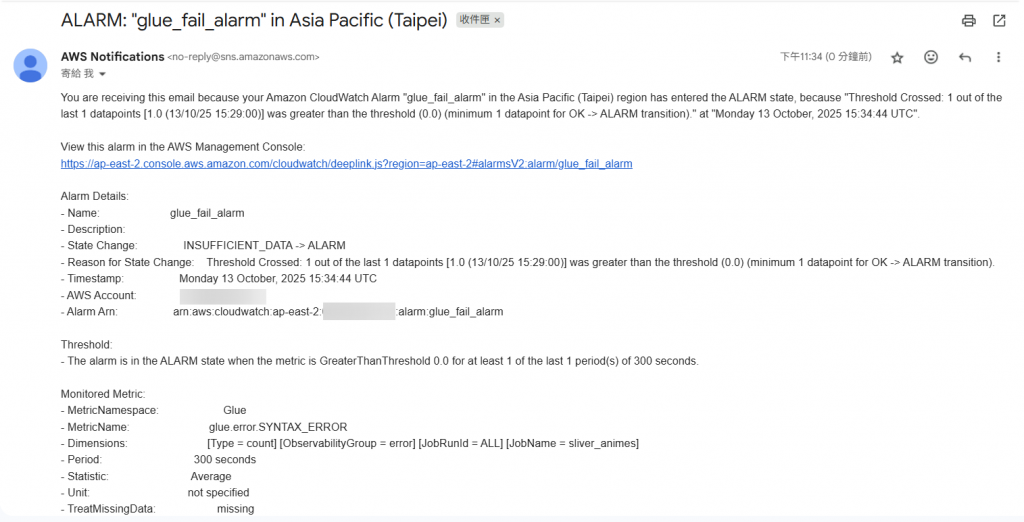Open the CloudWatch console deeplink URL

pos(346,163)
